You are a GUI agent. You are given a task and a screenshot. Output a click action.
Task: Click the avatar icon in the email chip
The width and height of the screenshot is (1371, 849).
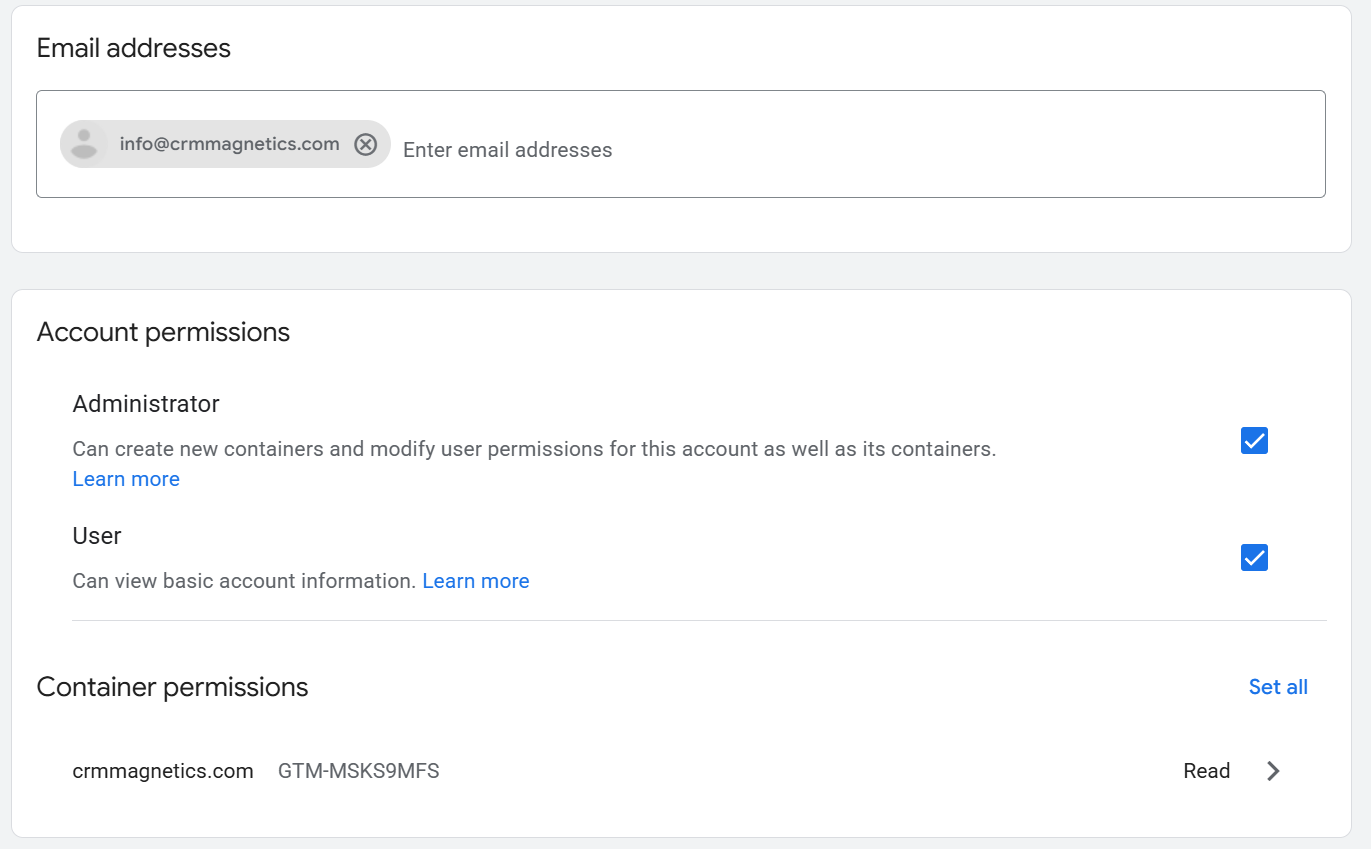[85, 144]
